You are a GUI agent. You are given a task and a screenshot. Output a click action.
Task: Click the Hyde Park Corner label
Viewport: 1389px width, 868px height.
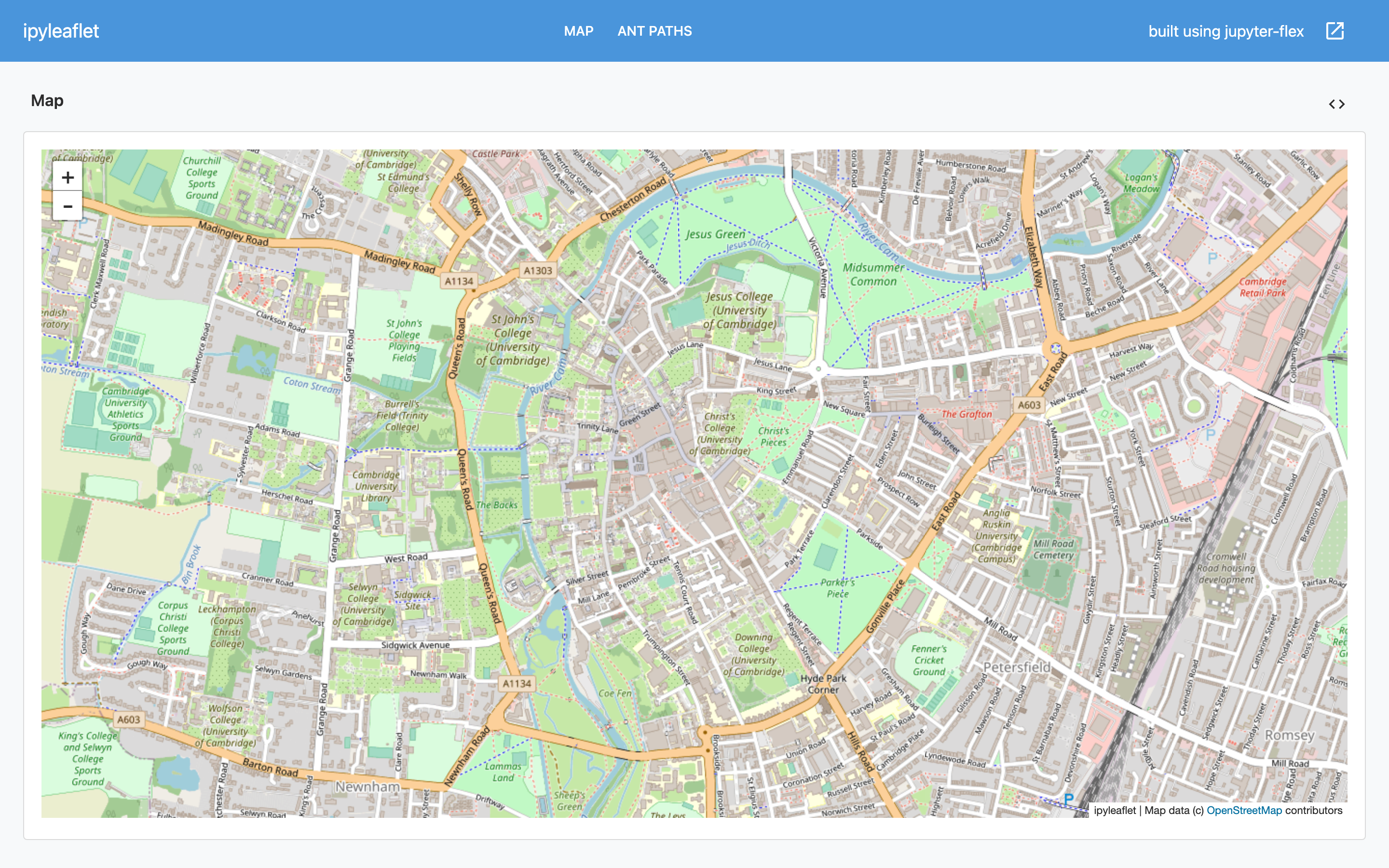[x=823, y=684]
